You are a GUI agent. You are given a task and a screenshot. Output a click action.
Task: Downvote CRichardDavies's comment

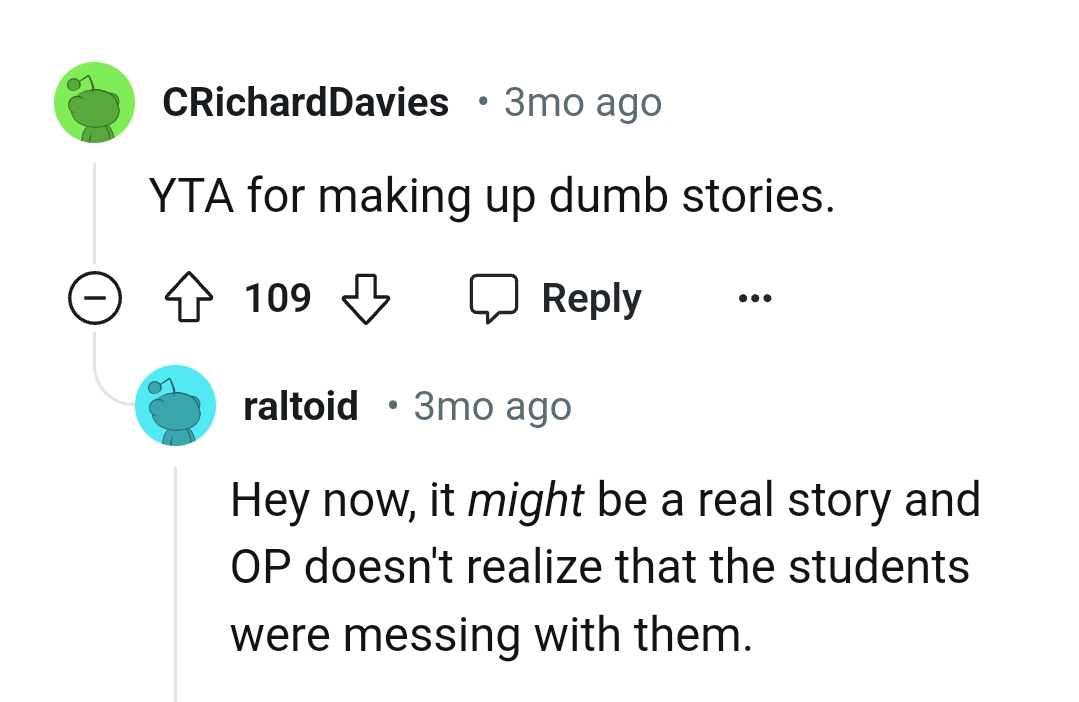(x=366, y=297)
